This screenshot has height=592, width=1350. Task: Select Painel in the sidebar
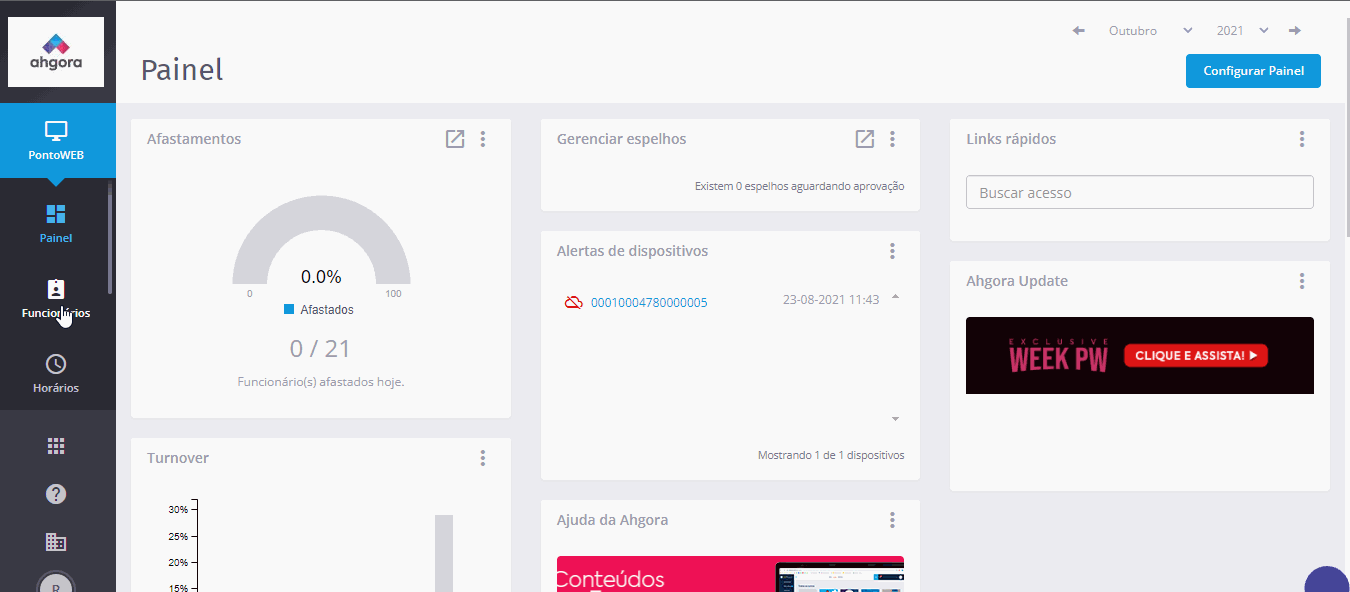(56, 224)
